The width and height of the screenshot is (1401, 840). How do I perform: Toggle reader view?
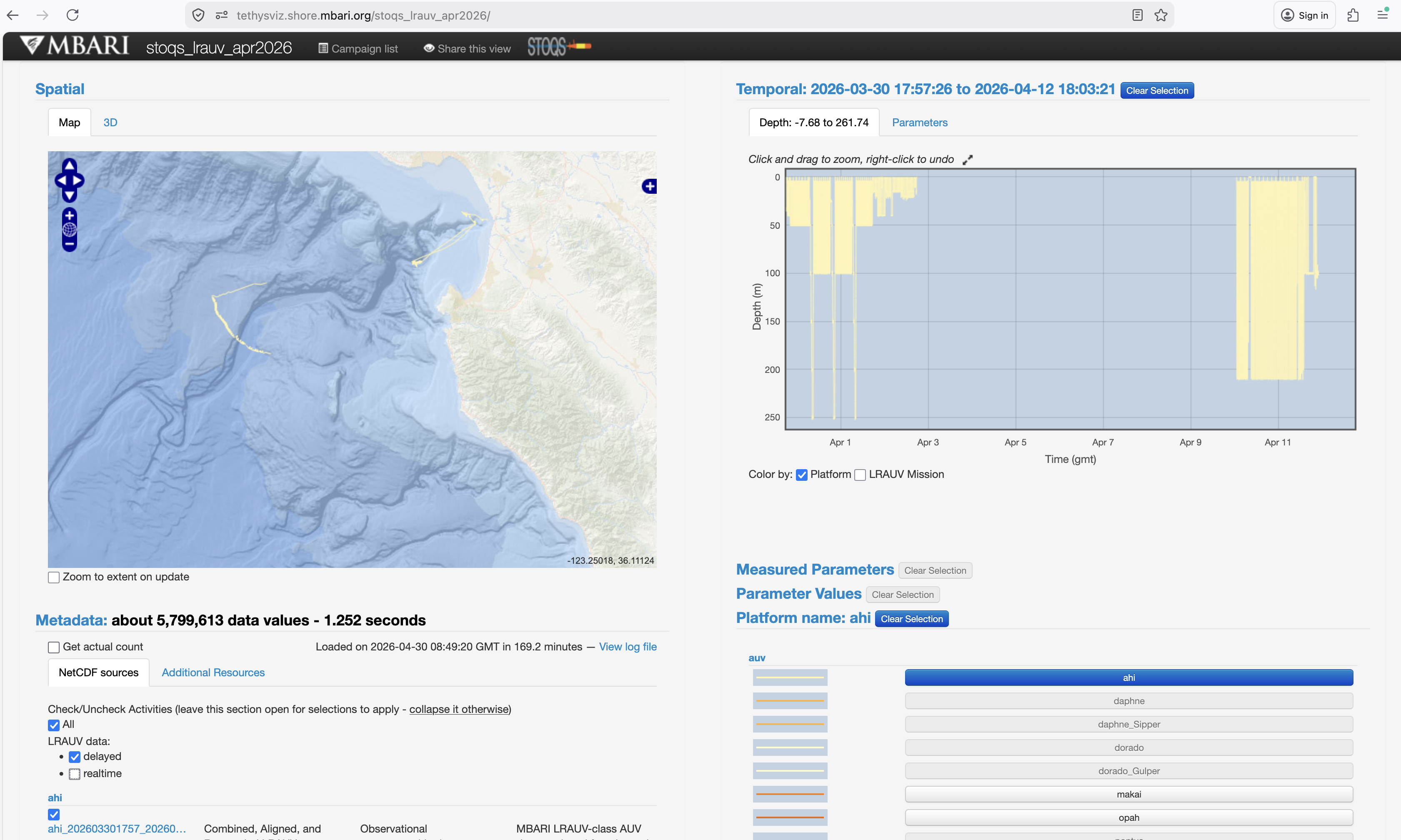click(x=1137, y=15)
